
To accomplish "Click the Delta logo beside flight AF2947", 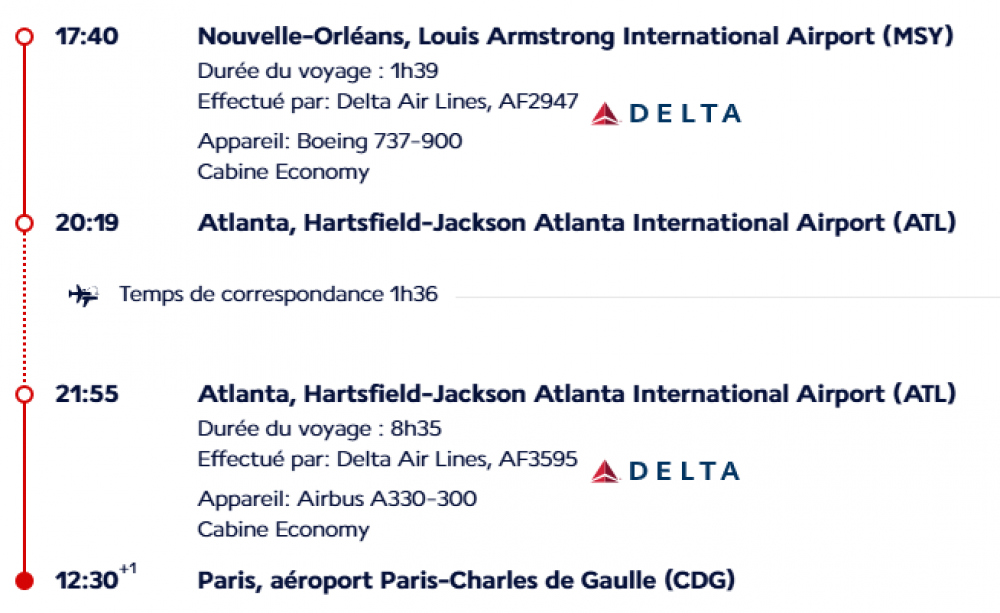I will point(665,114).
